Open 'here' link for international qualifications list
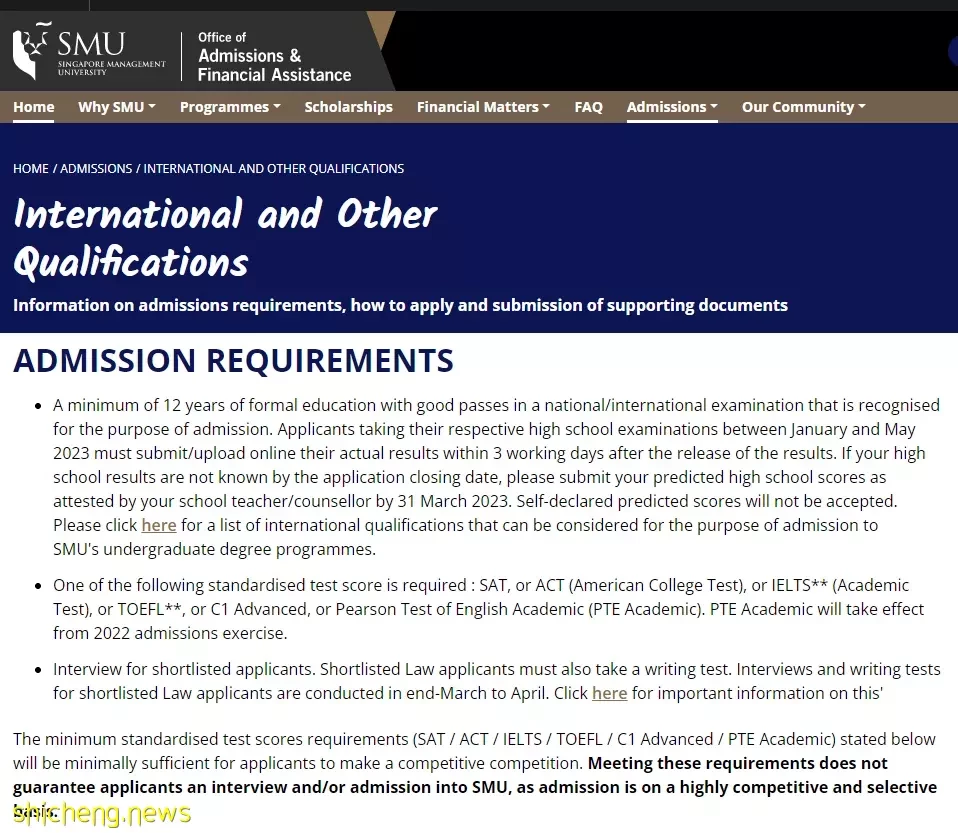This screenshot has height=833, width=958. coord(159,525)
